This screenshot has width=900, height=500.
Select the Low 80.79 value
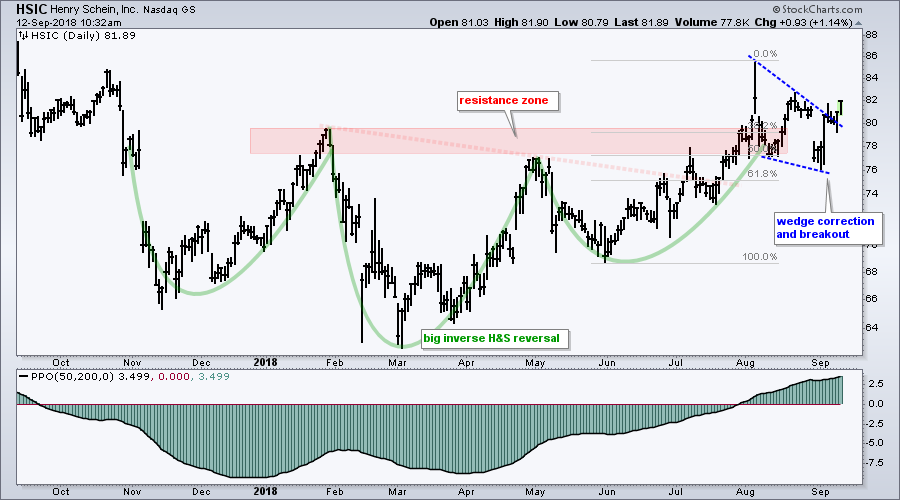581,23
